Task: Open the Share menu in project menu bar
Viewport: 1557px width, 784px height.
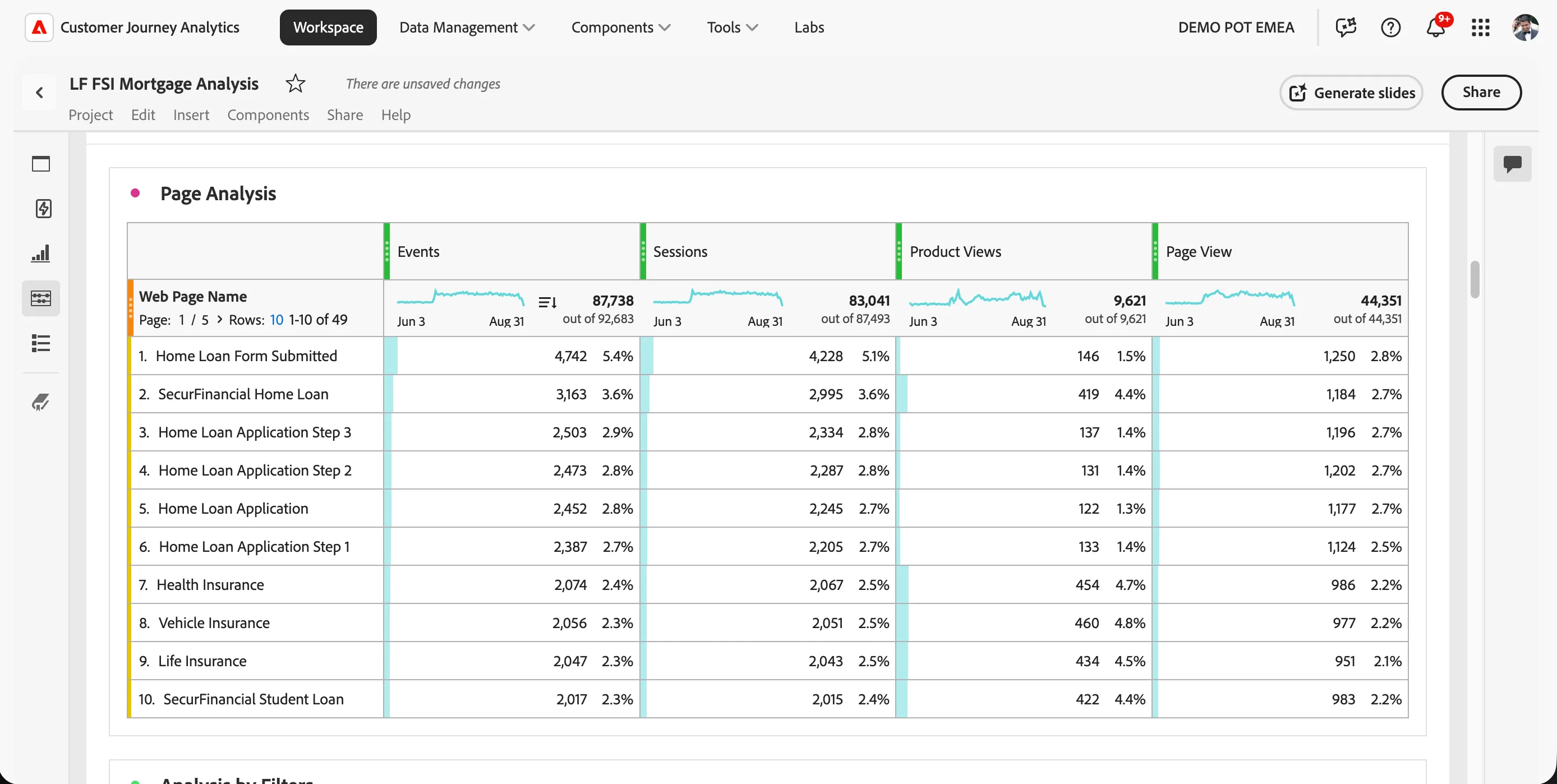Action: 345,115
